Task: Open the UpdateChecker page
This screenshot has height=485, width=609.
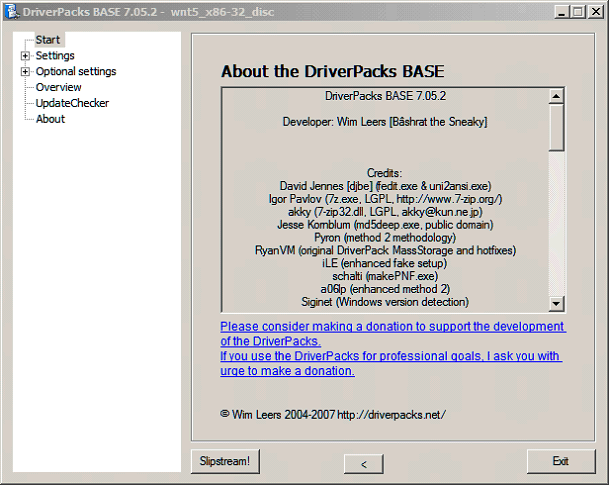Action: 72,103
